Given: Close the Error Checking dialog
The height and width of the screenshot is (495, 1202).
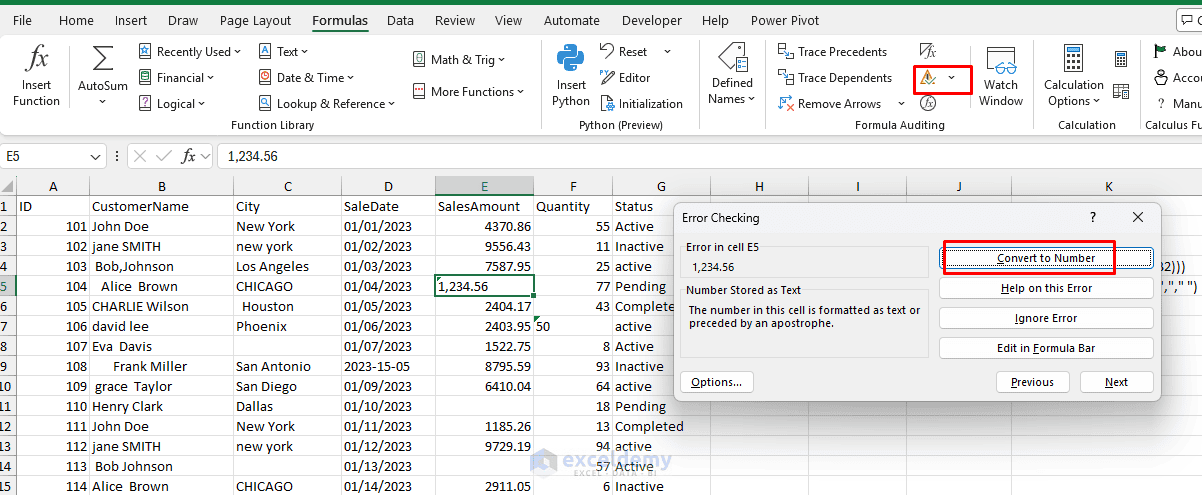Looking at the screenshot, I should 1138,217.
